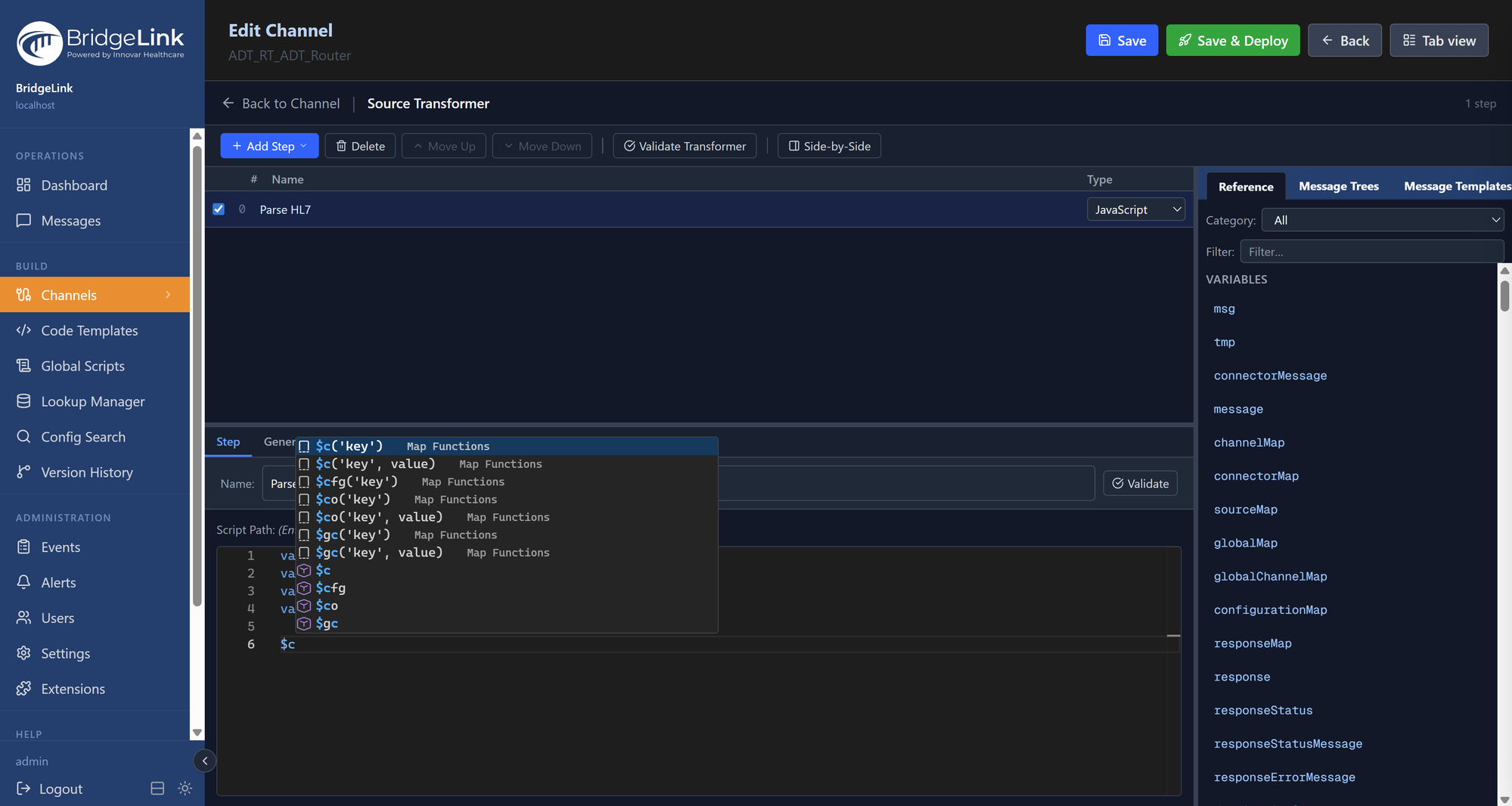Choose $co('key', value) autocomplete entry
The height and width of the screenshot is (806, 1512).
pyautogui.click(x=506, y=517)
